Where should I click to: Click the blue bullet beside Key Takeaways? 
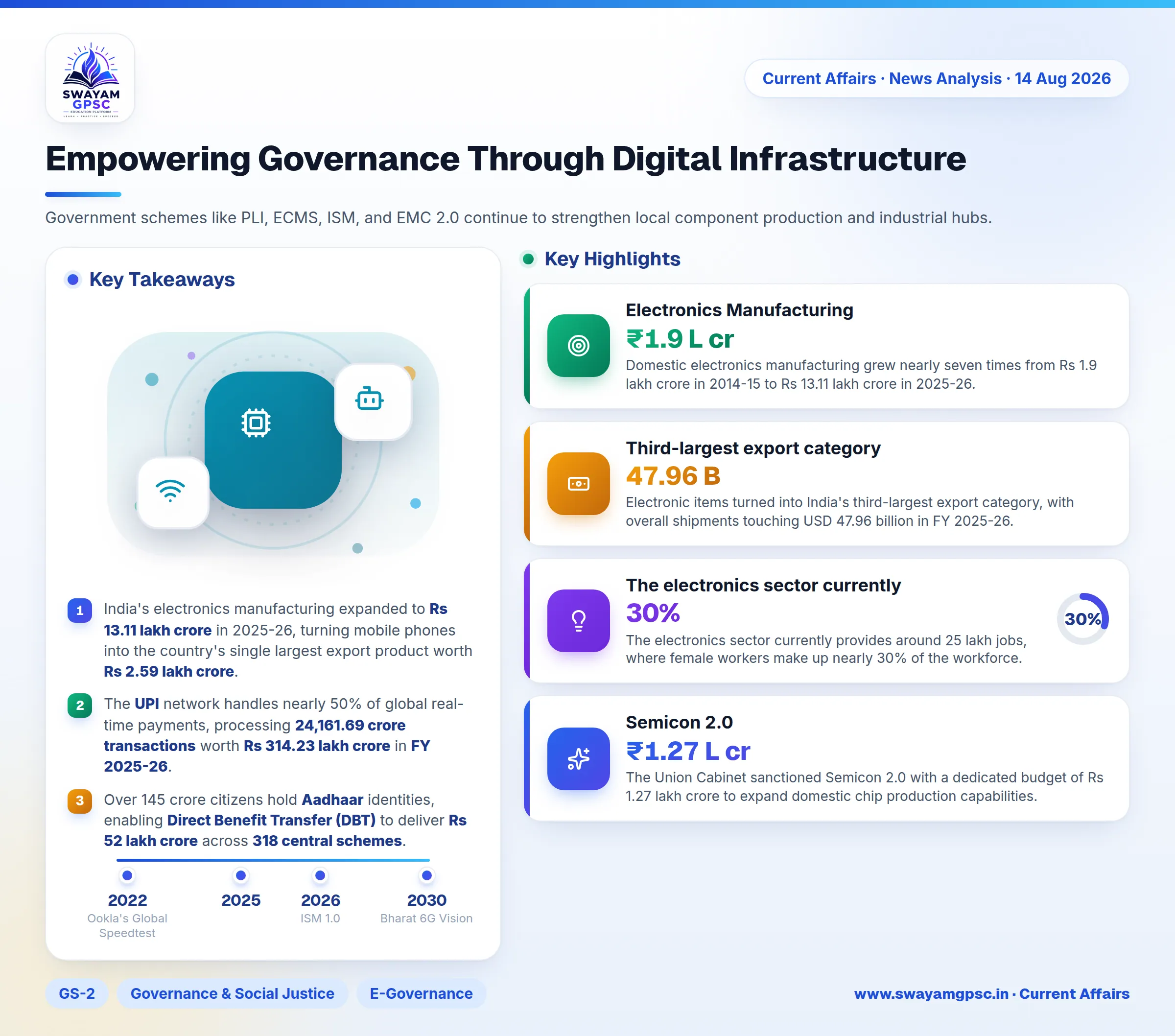[x=73, y=280]
